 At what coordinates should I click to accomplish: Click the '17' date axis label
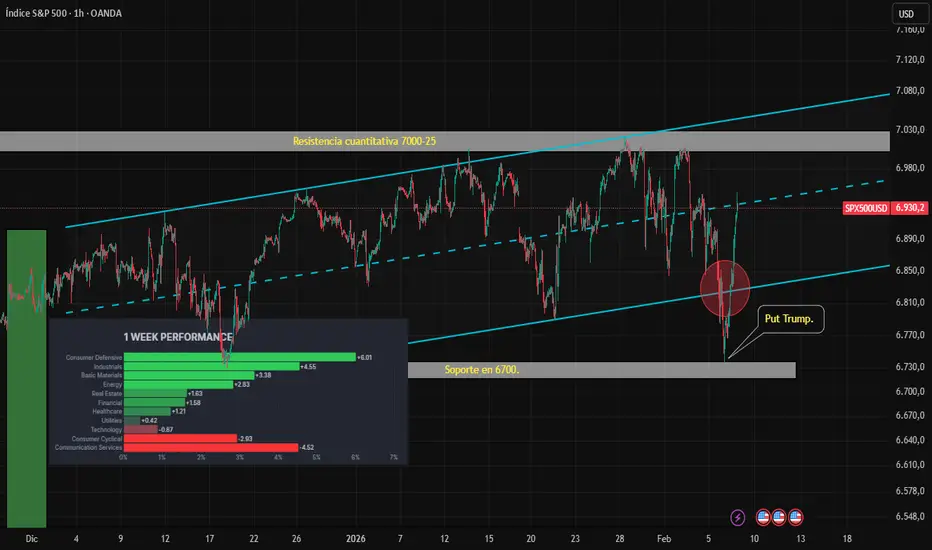pos(209,539)
